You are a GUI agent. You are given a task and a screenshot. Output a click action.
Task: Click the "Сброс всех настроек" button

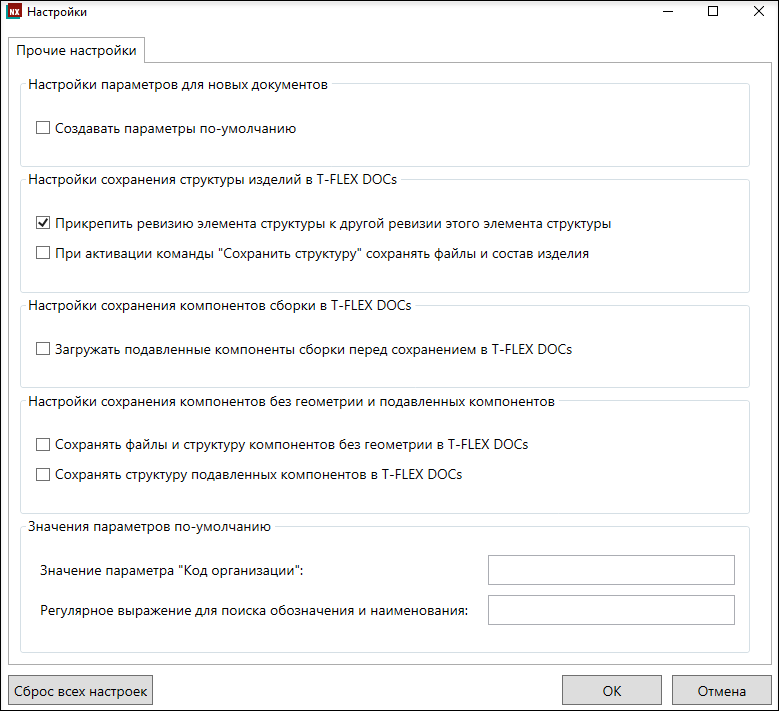tap(80, 690)
